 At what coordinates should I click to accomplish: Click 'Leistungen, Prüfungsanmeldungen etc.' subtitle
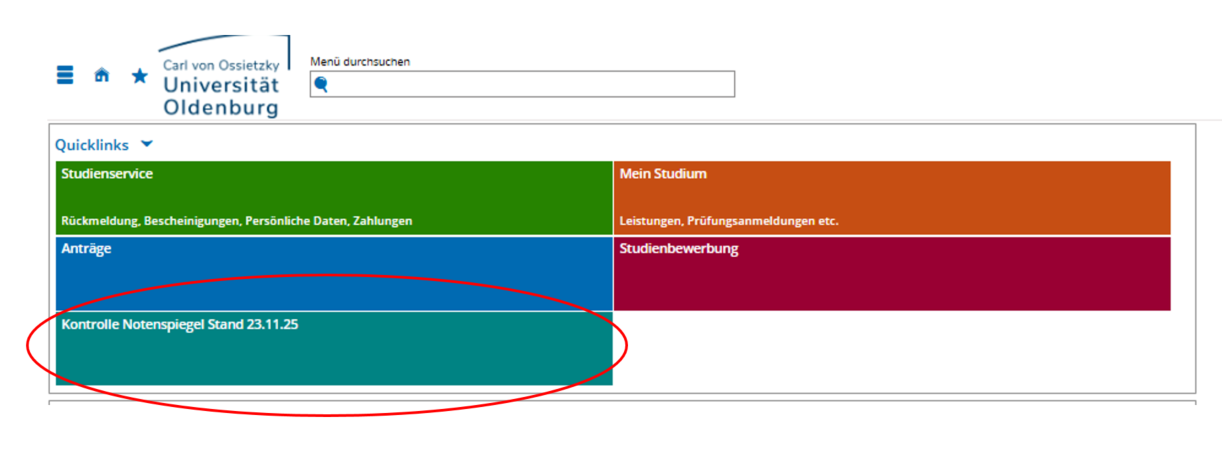pos(729,221)
